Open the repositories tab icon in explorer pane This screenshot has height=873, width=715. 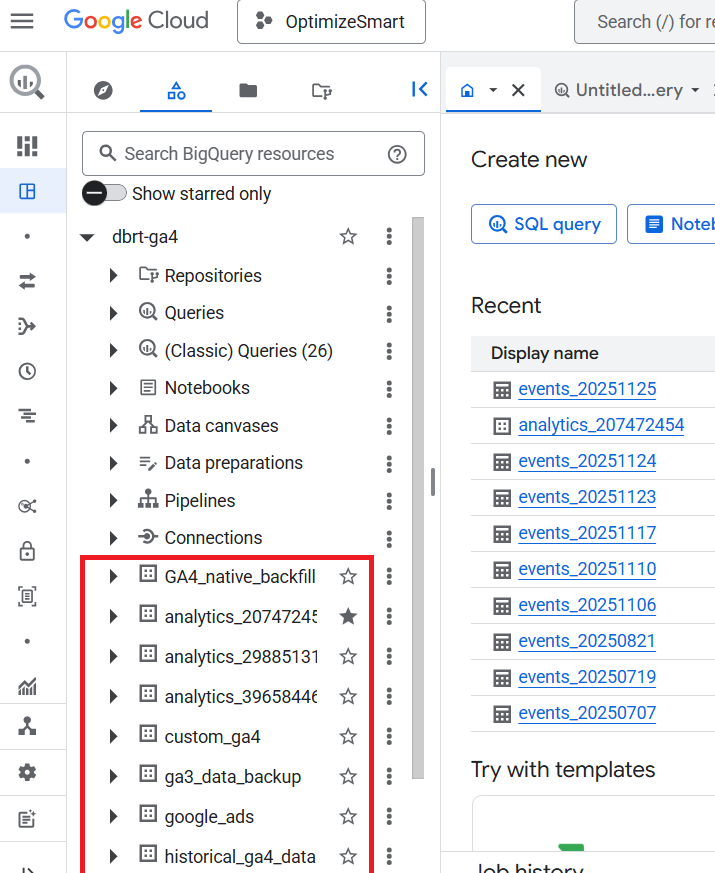tap(321, 90)
